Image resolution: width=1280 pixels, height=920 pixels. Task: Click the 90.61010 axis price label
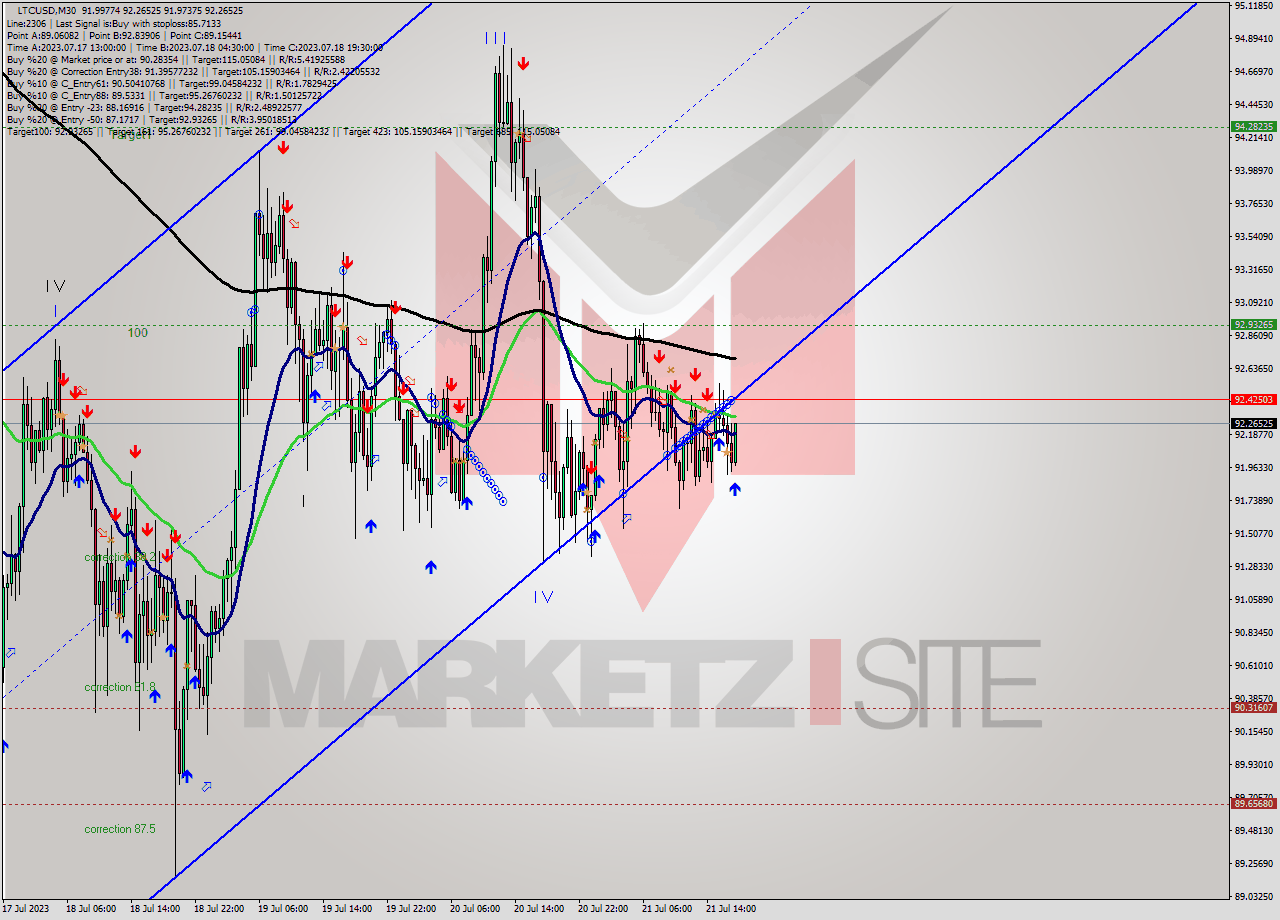tap(1254, 666)
